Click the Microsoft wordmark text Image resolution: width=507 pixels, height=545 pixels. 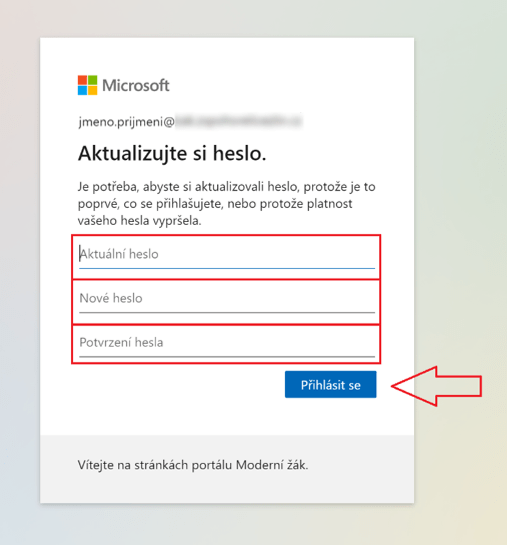[136, 86]
